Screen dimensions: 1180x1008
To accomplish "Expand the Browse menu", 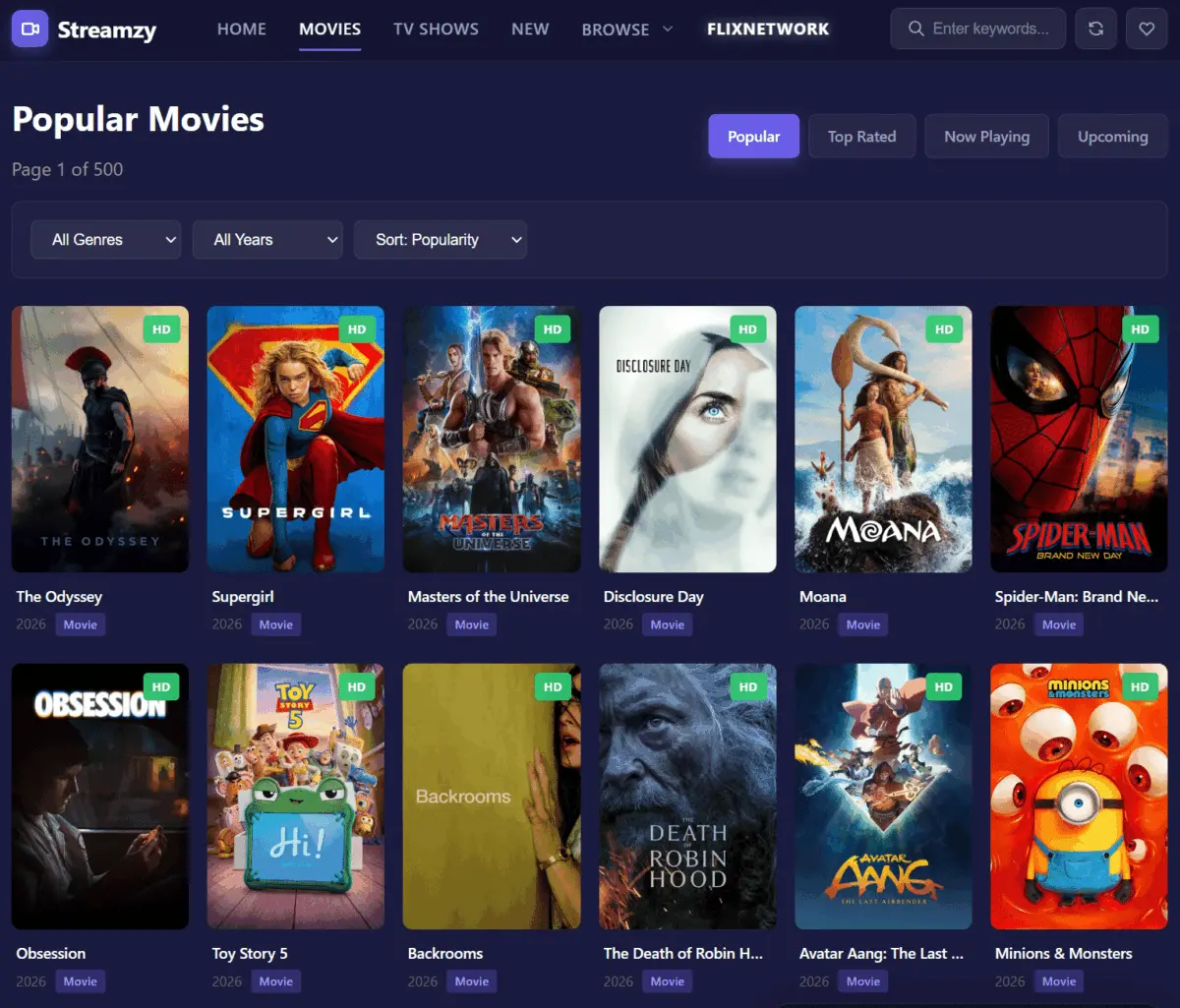I will pos(627,30).
